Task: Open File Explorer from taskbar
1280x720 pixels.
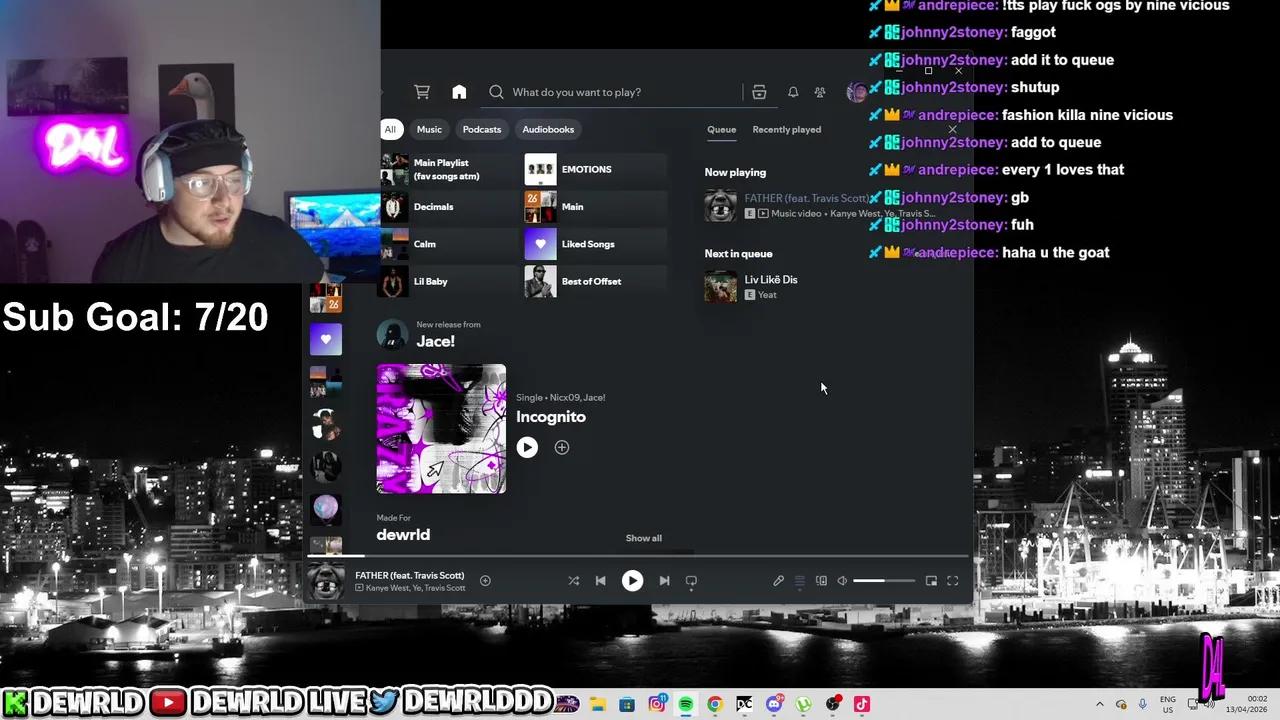Action: pos(597,704)
